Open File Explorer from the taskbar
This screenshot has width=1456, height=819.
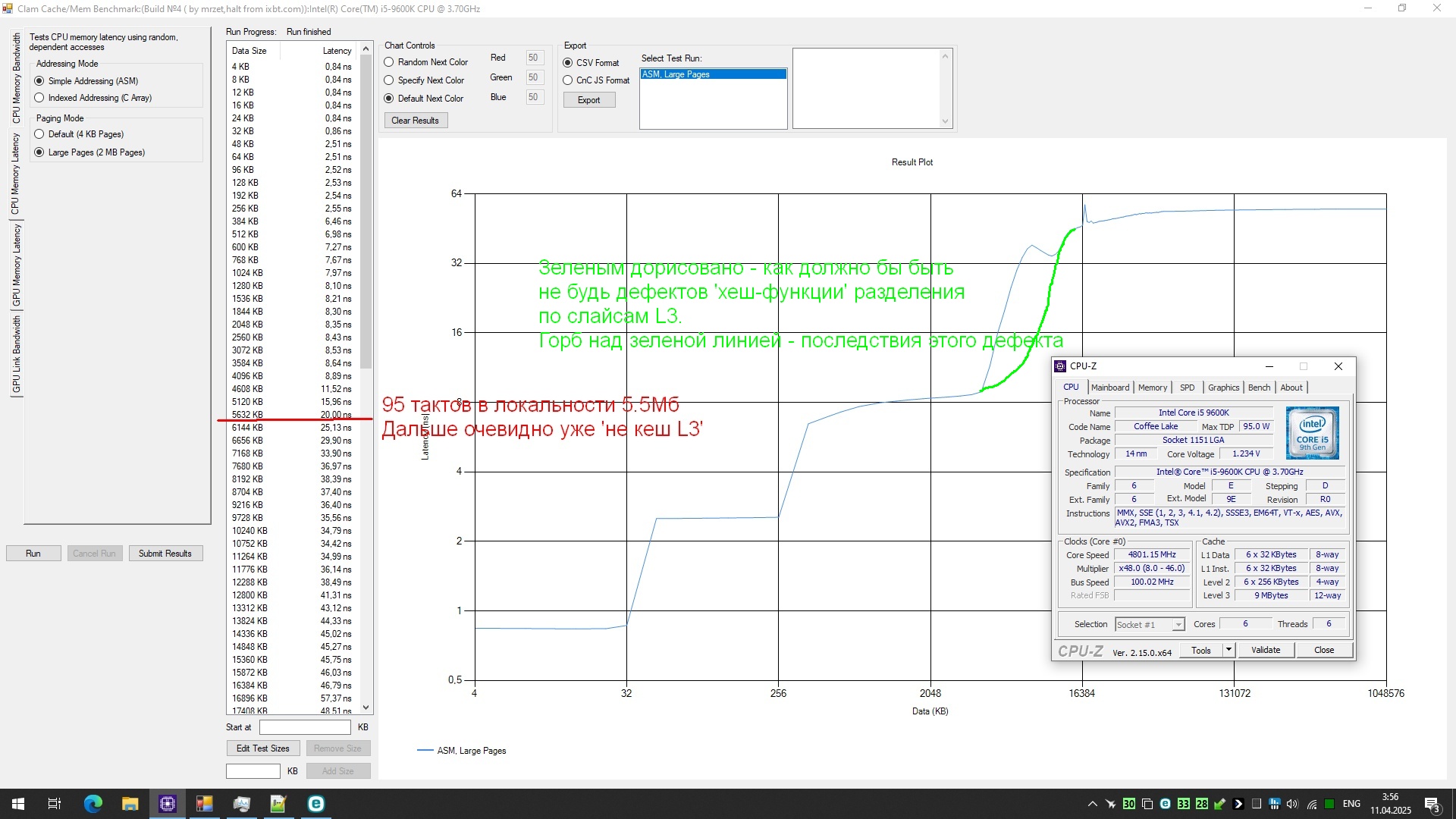click(130, 804)
